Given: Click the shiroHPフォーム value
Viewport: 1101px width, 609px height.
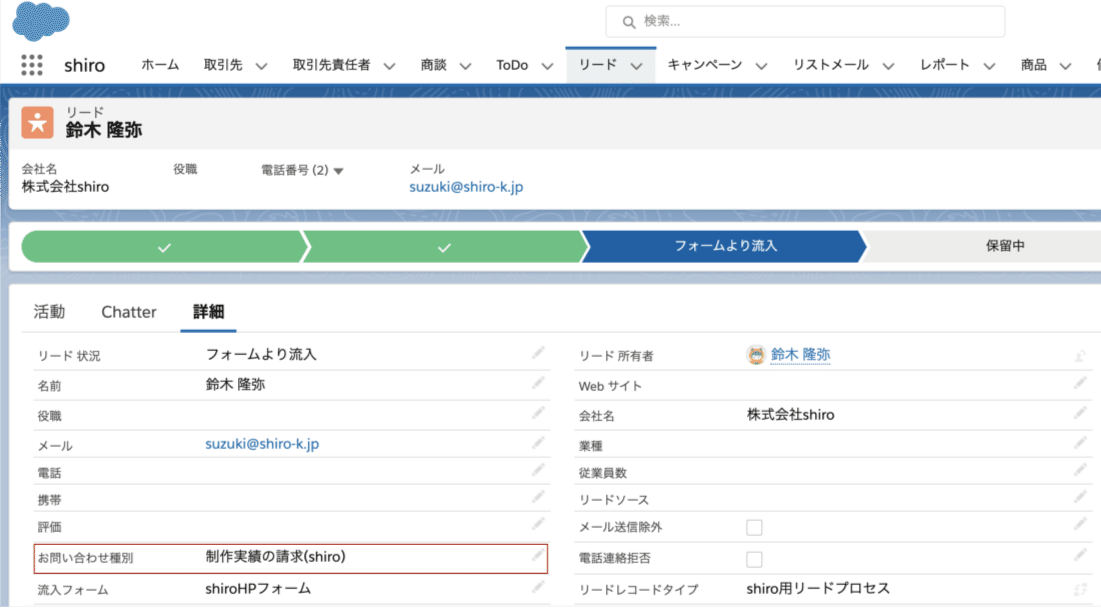Looking at the screenshot, I should [x=258, y=589].
